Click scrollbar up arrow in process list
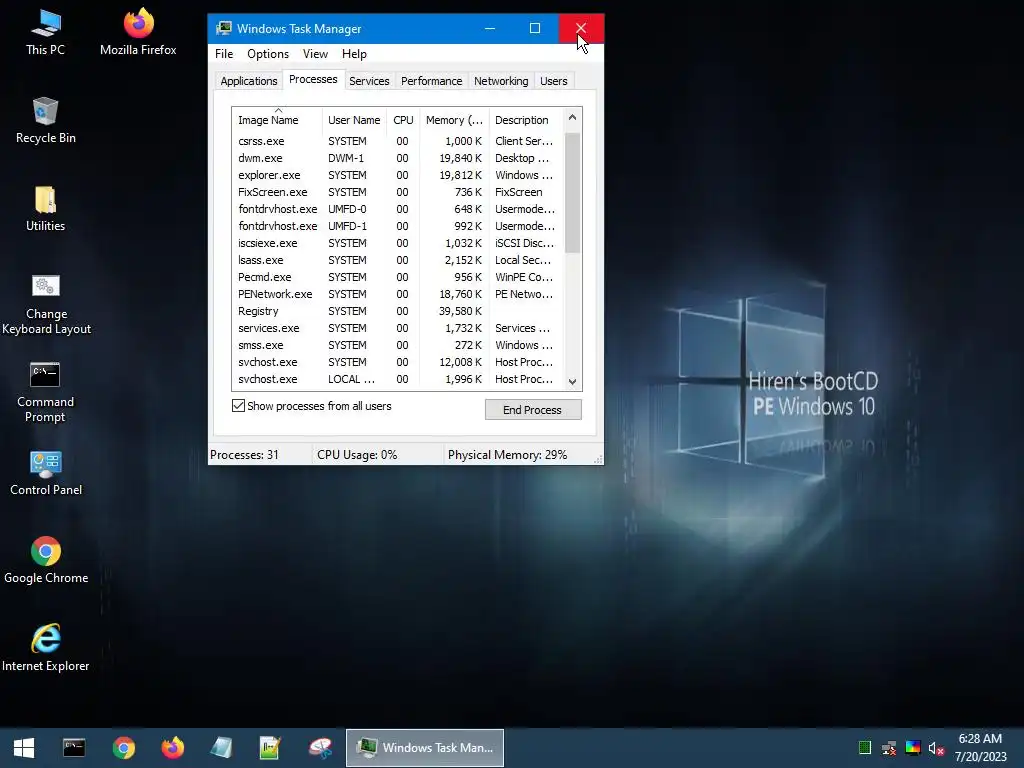The width and height of the screenshot is (1024, 768). (x=572, y=118)
